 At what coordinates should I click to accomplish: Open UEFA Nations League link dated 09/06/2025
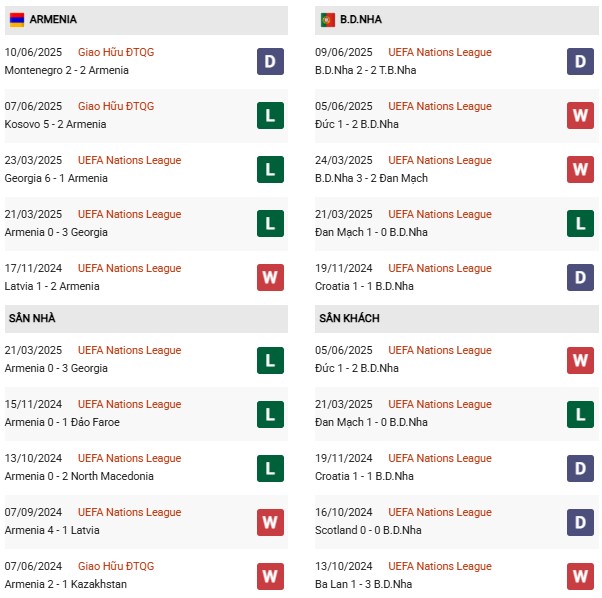pos(440,52)
